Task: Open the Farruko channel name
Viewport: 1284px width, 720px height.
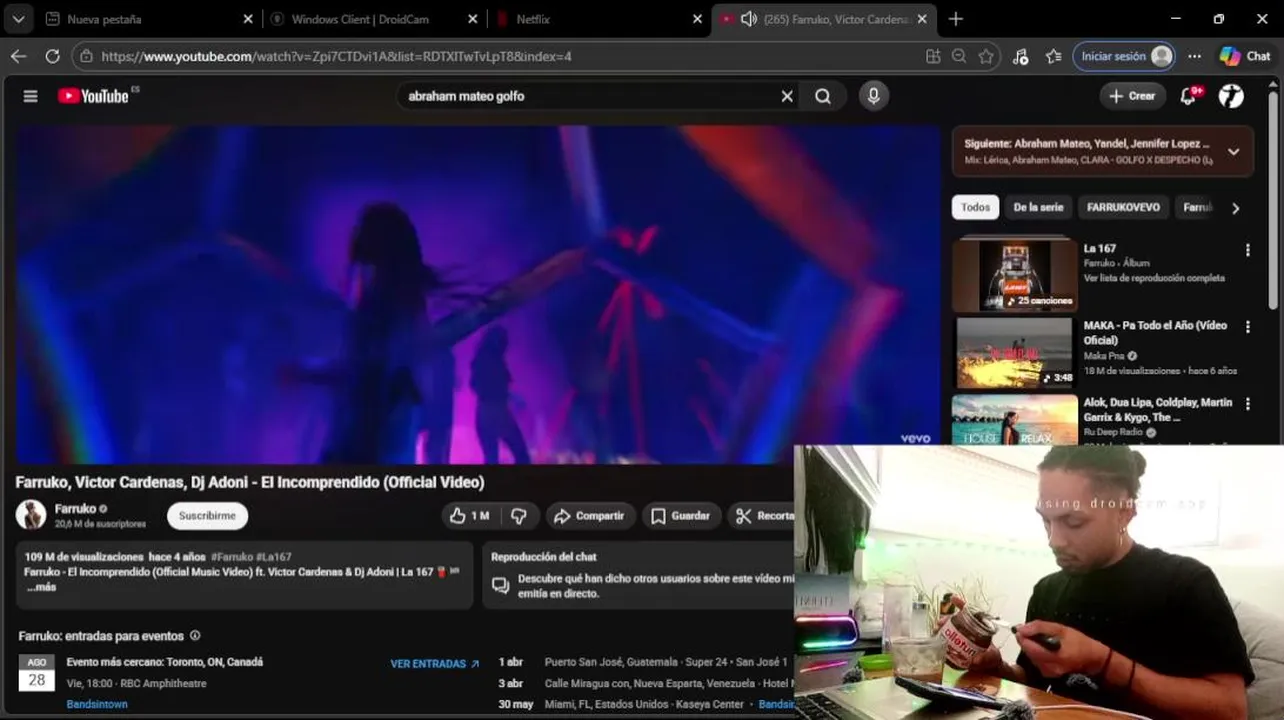Action: point(75,509)
